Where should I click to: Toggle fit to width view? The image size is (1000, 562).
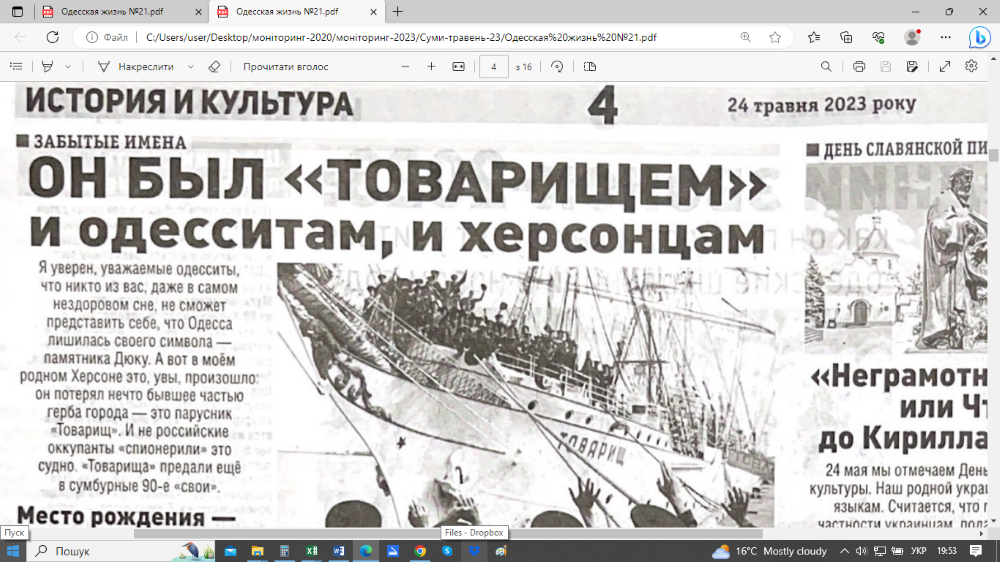(x=459, y=66)
